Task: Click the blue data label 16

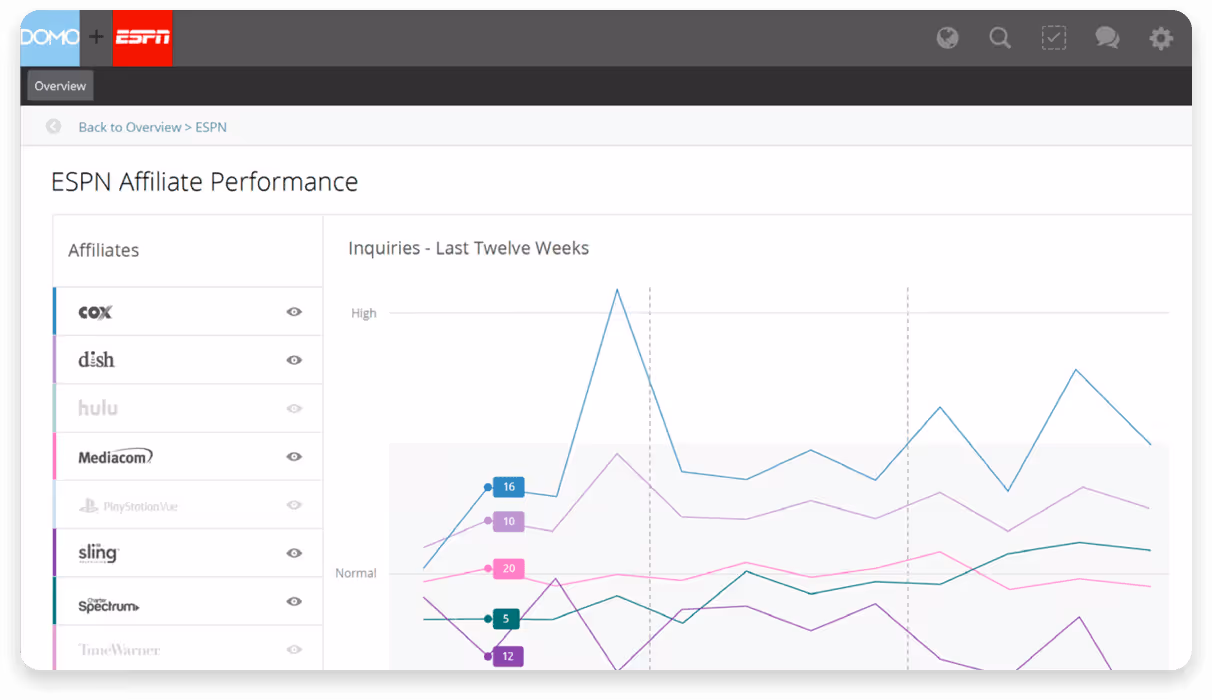Action: [x=509, y=487]
